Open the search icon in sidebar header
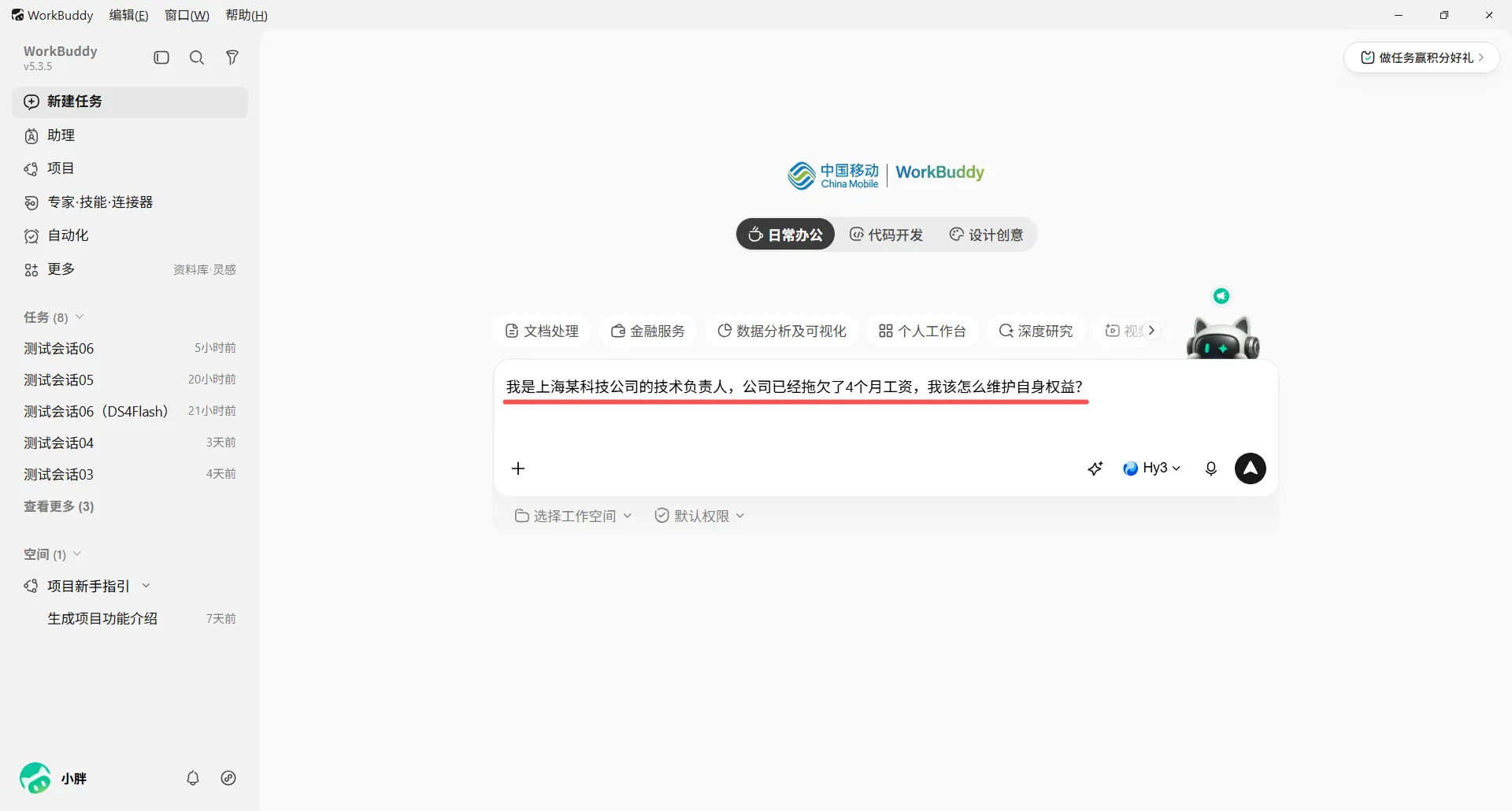The height and width of the screenshot is (811, 1512). [x=197, y=57]
